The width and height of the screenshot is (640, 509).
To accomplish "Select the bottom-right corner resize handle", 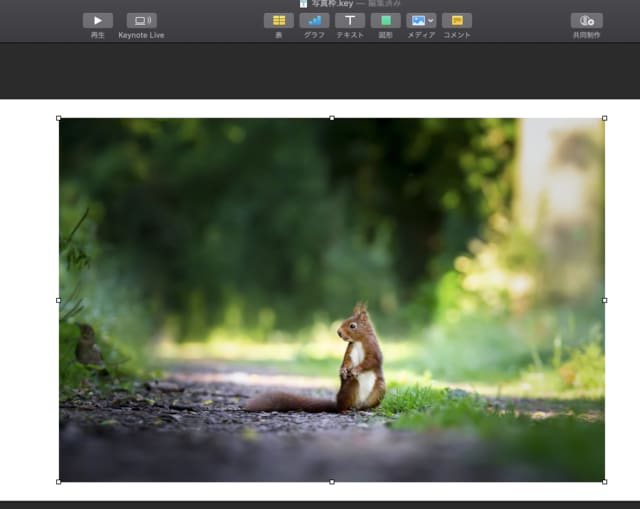I will pos(604,482).
